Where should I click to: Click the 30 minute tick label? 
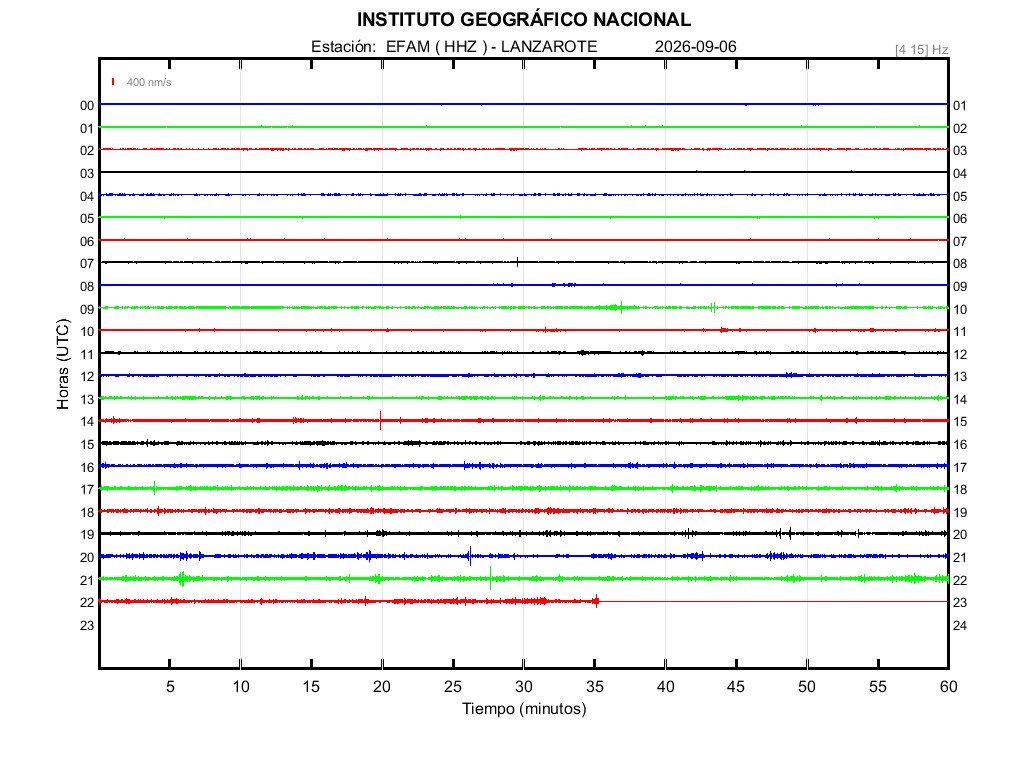tap(524, 686)
